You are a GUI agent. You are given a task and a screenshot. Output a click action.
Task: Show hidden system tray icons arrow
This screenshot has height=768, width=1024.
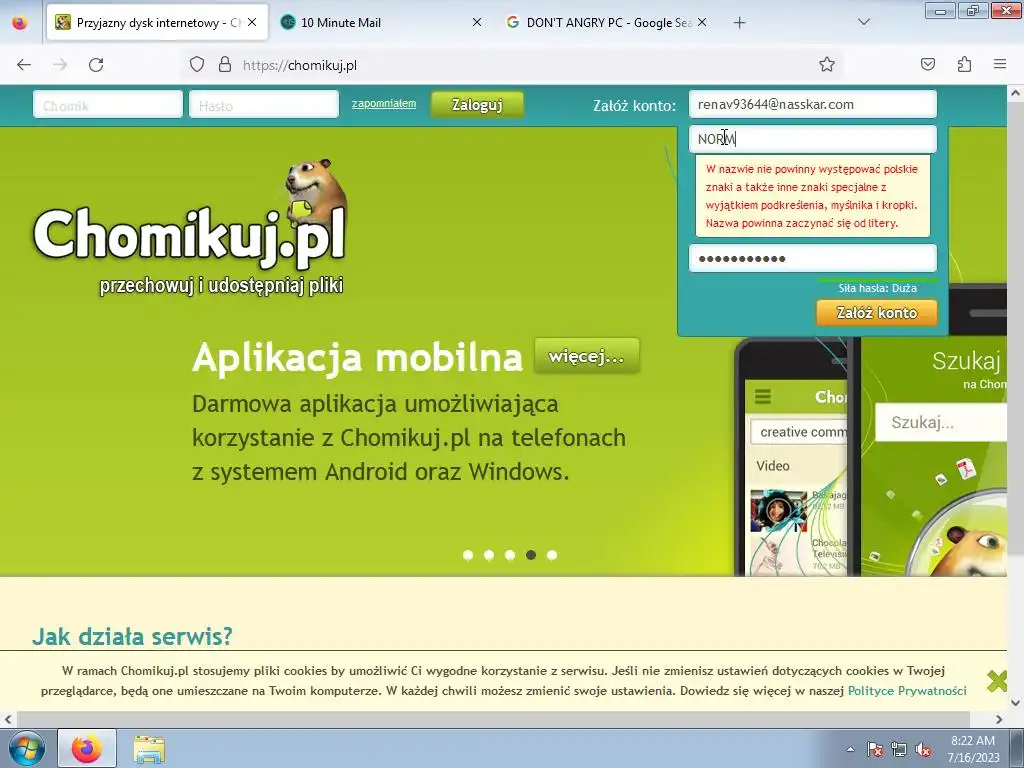pyautogui.click(x=850, y=749)
